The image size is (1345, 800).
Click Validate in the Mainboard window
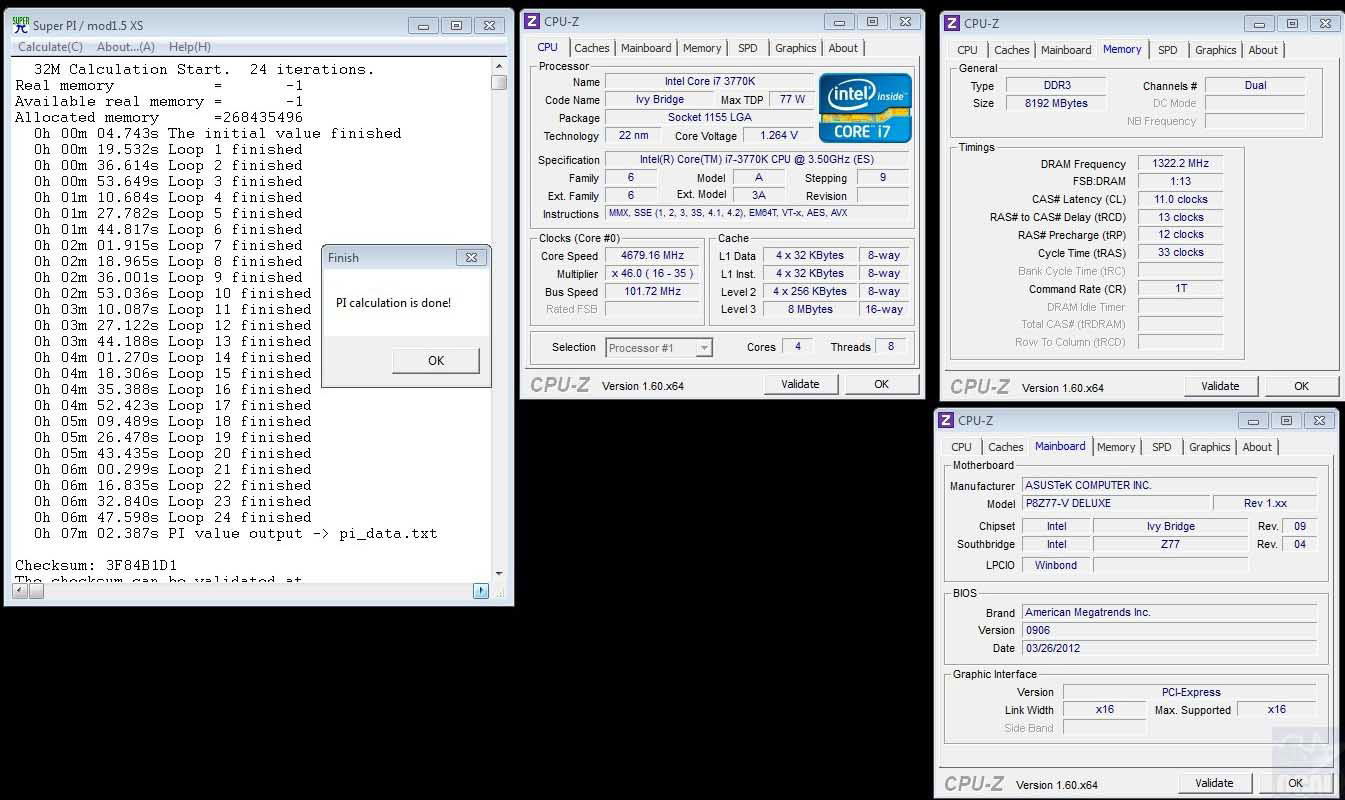pyautogui.click(x=1214, y=783)
